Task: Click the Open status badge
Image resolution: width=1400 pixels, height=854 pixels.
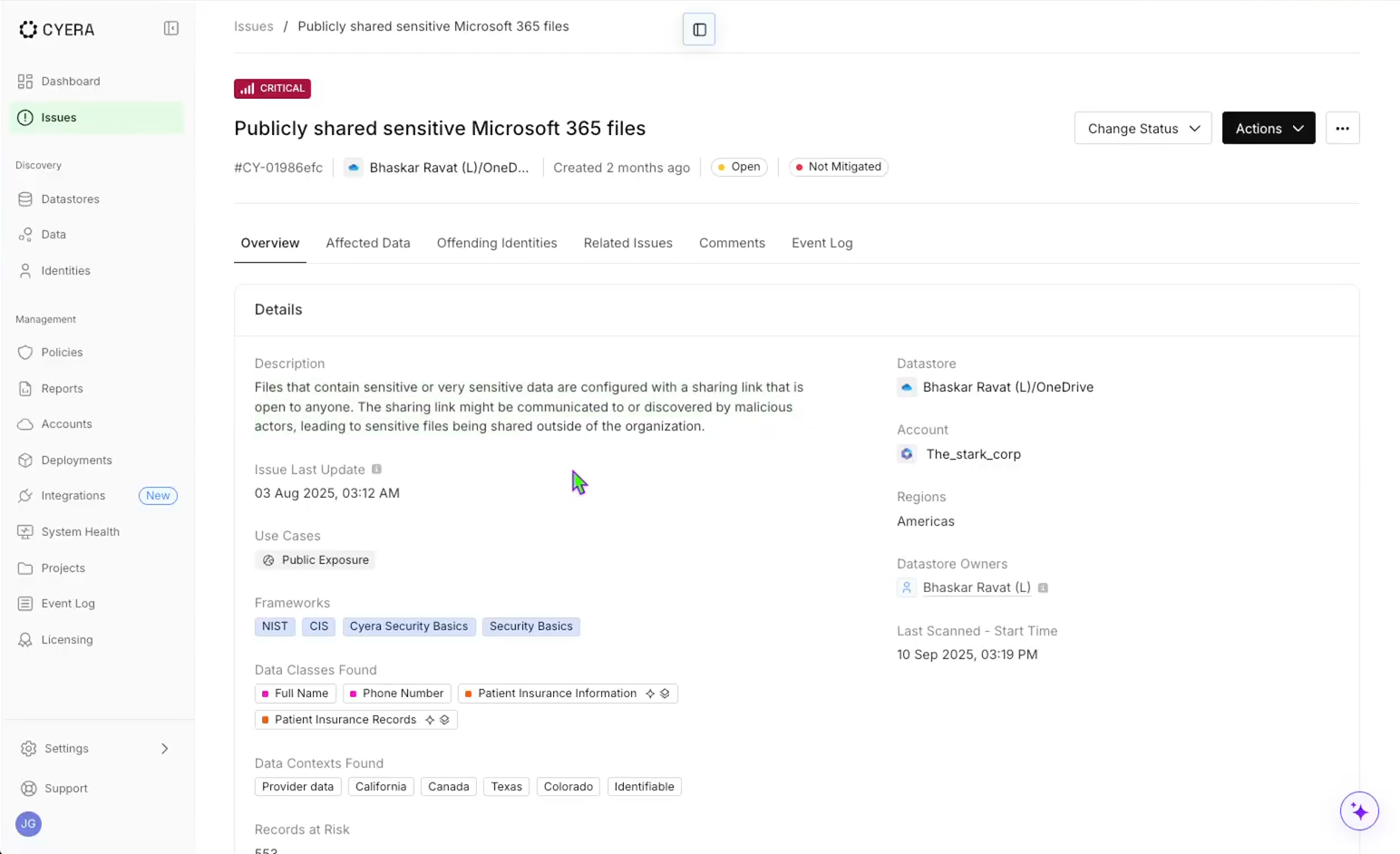Action: pos(739,167)
